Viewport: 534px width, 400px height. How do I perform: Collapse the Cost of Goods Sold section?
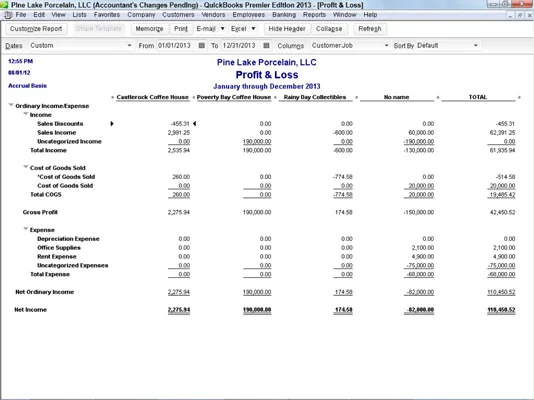(26, 167)
